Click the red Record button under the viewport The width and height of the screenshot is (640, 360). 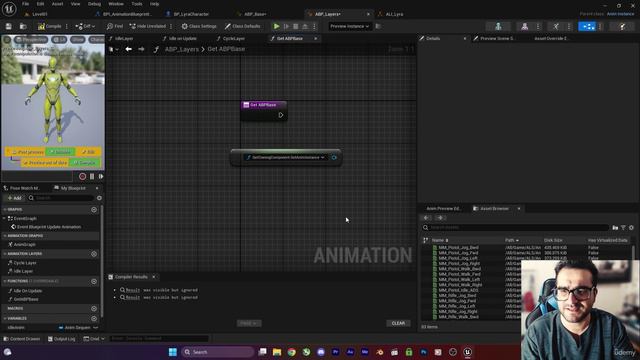(x=82, y=176)
